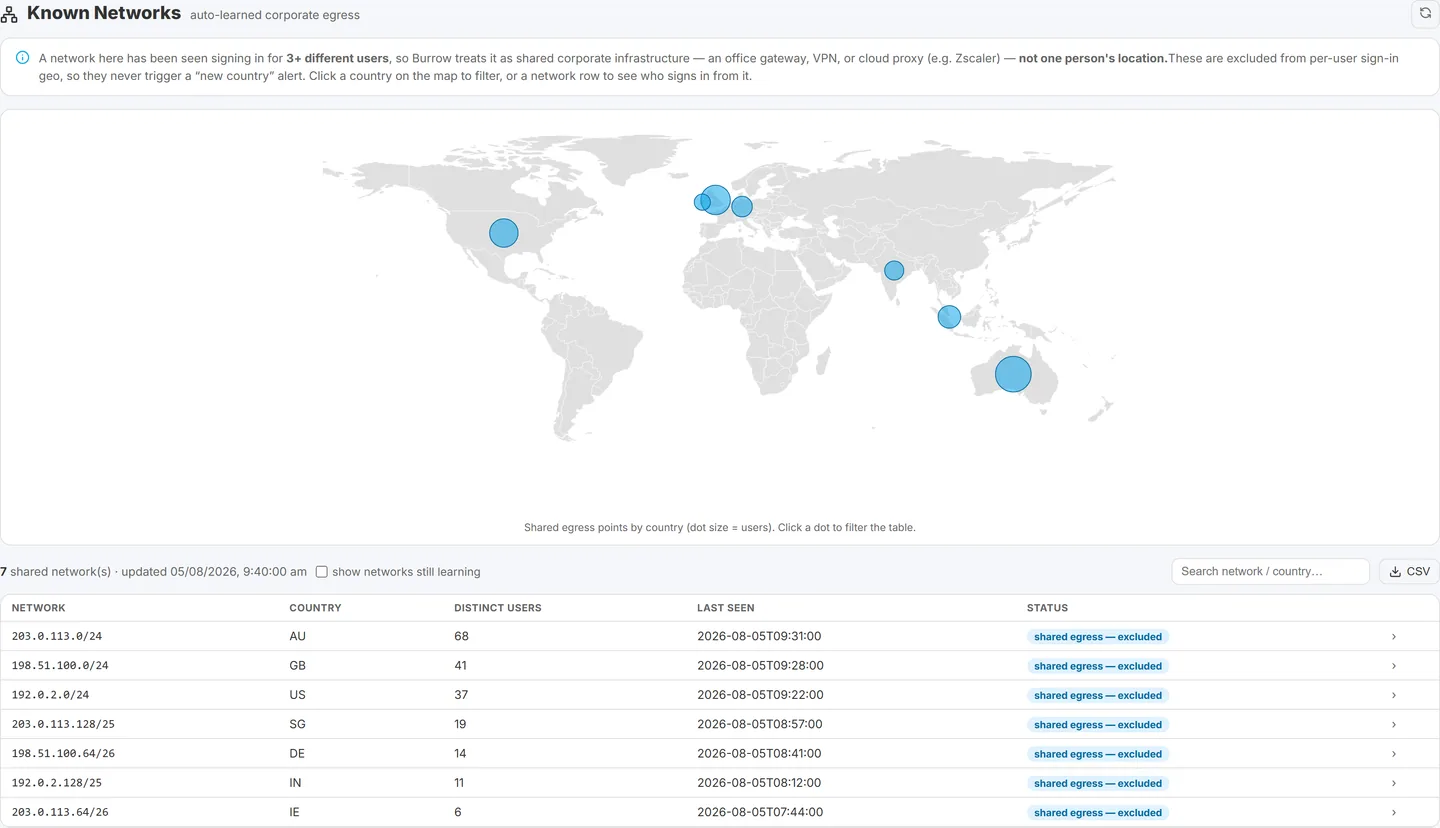Click the Ireland dot on the map
Image resolution: width=1440 pixels, height=828 pixels.
[702, 202]
